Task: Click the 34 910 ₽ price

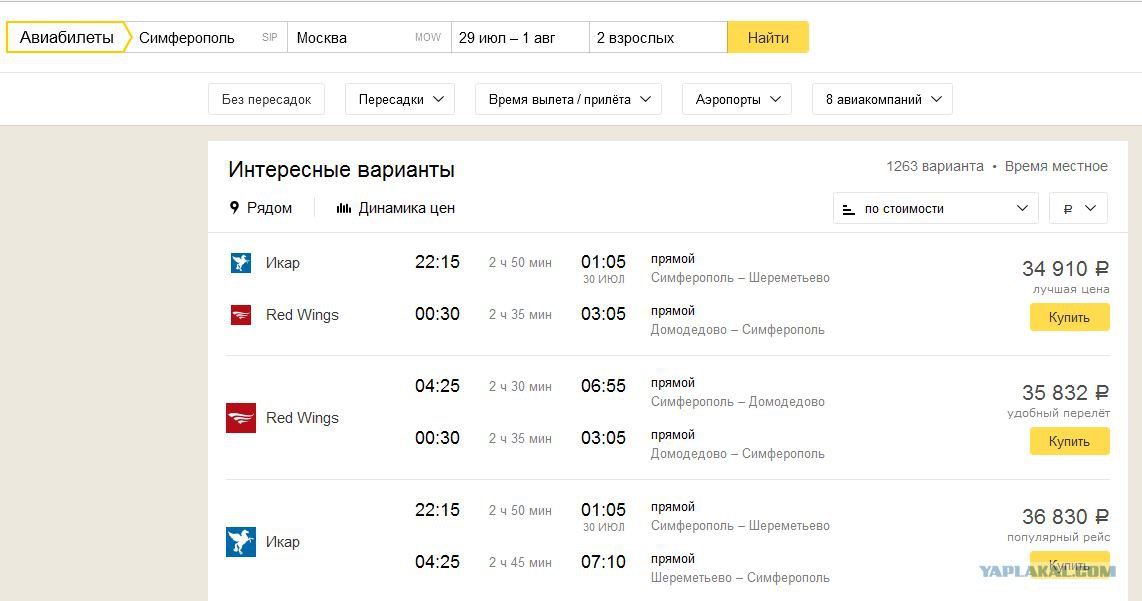Action: click(1066, 269)
